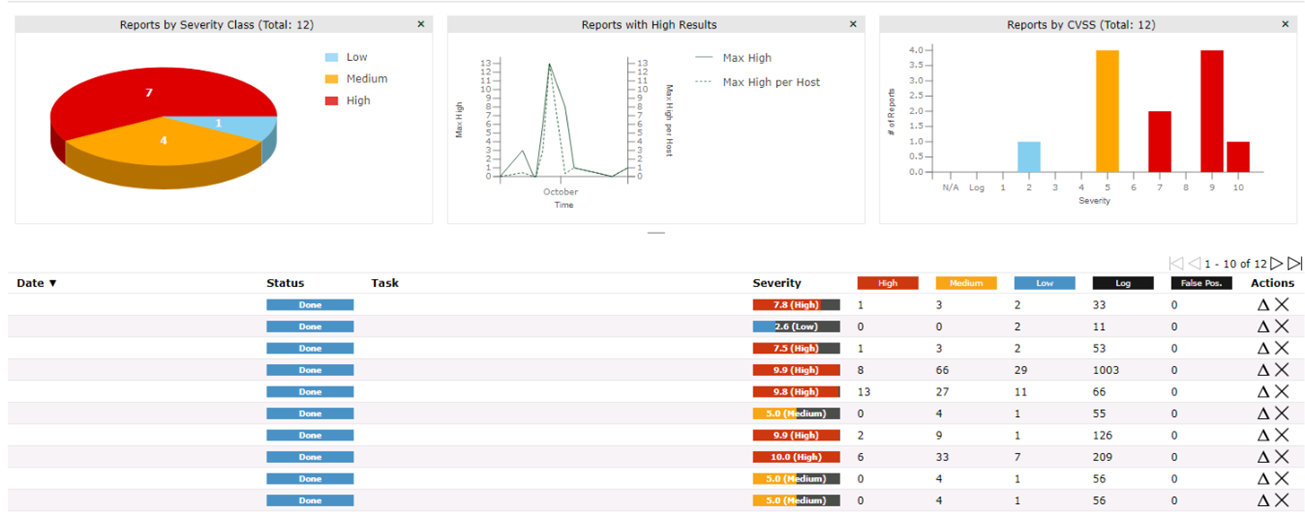Image resolution: width=1305 pixels, height=512 pixels.
Task: Click the red CVSS bar at severity 9
Action: click(1212, 111)
